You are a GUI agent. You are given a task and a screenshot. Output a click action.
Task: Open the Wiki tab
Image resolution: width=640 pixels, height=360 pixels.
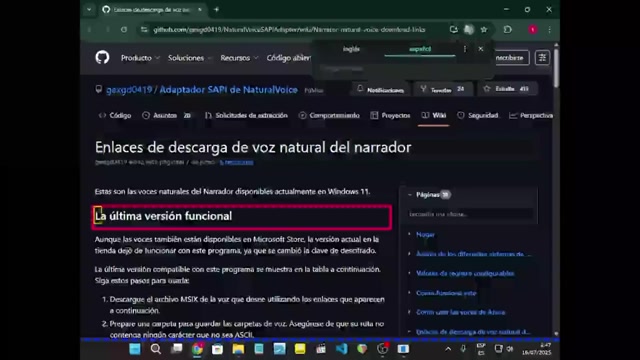point(433,116)
